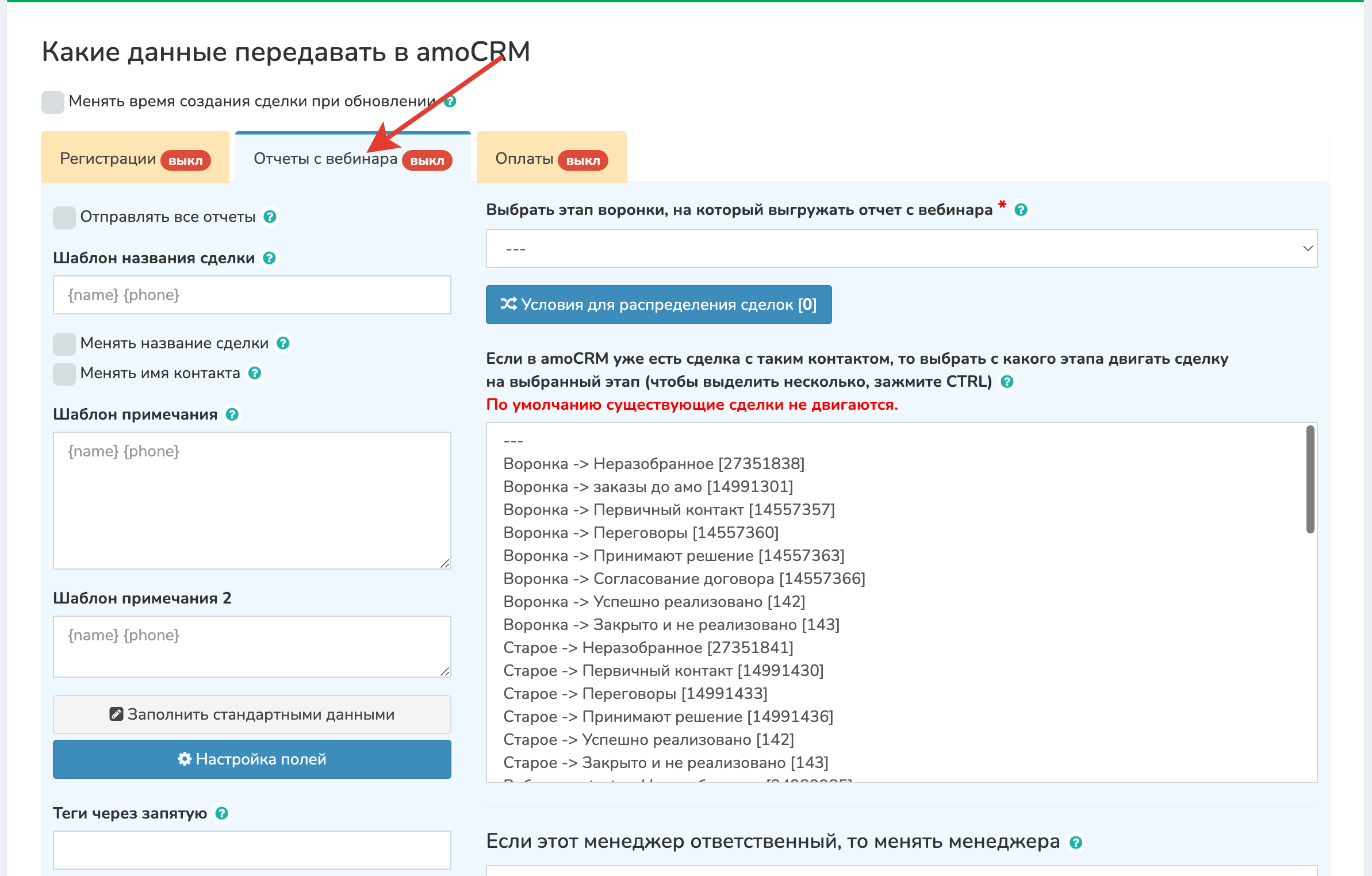The height and width of the screenshot is (876, 1372).
Task: Click help icon beside Менять имя контакта
Action: pyautogui.click(x=255, y=373)
